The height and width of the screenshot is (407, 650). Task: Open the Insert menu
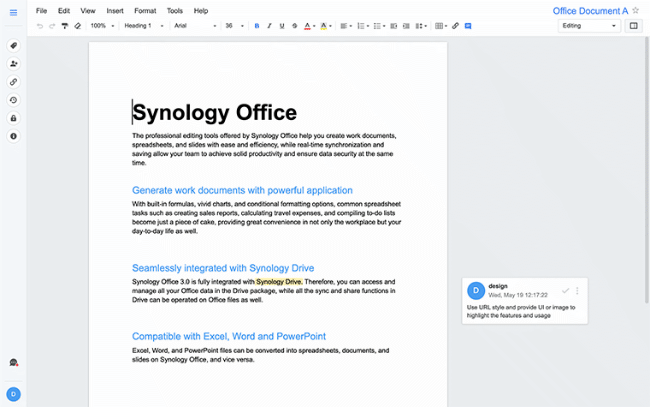(x=115, y=11)
